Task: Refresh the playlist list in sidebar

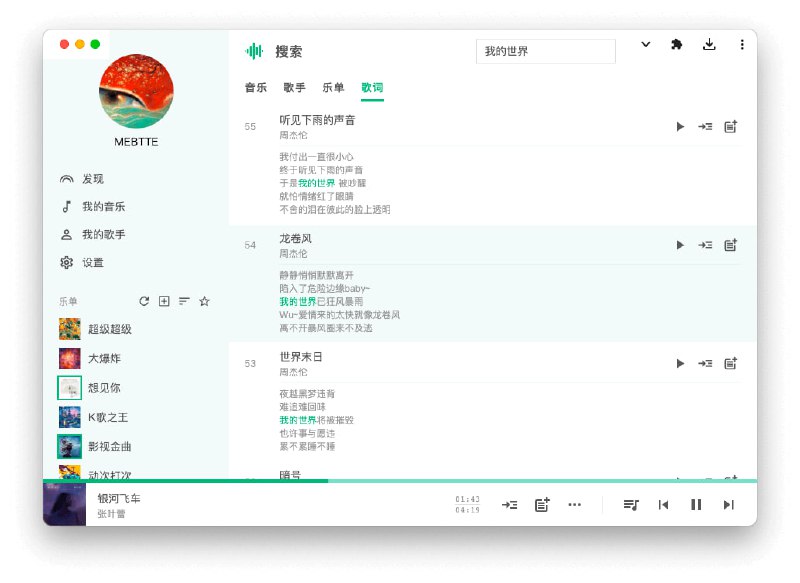Action: coord(144,301)
